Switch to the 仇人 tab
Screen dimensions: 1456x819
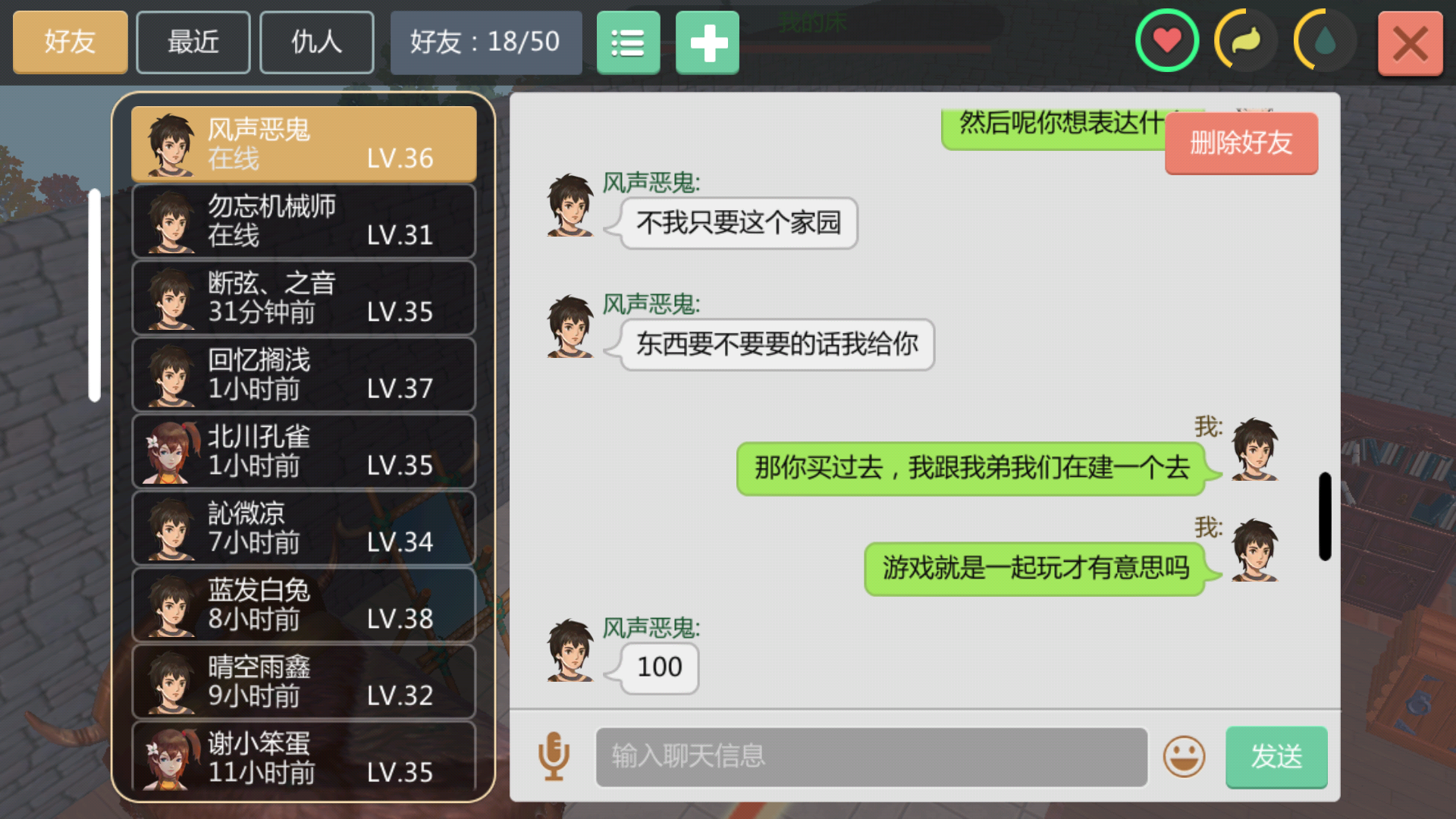coord(317,42)
